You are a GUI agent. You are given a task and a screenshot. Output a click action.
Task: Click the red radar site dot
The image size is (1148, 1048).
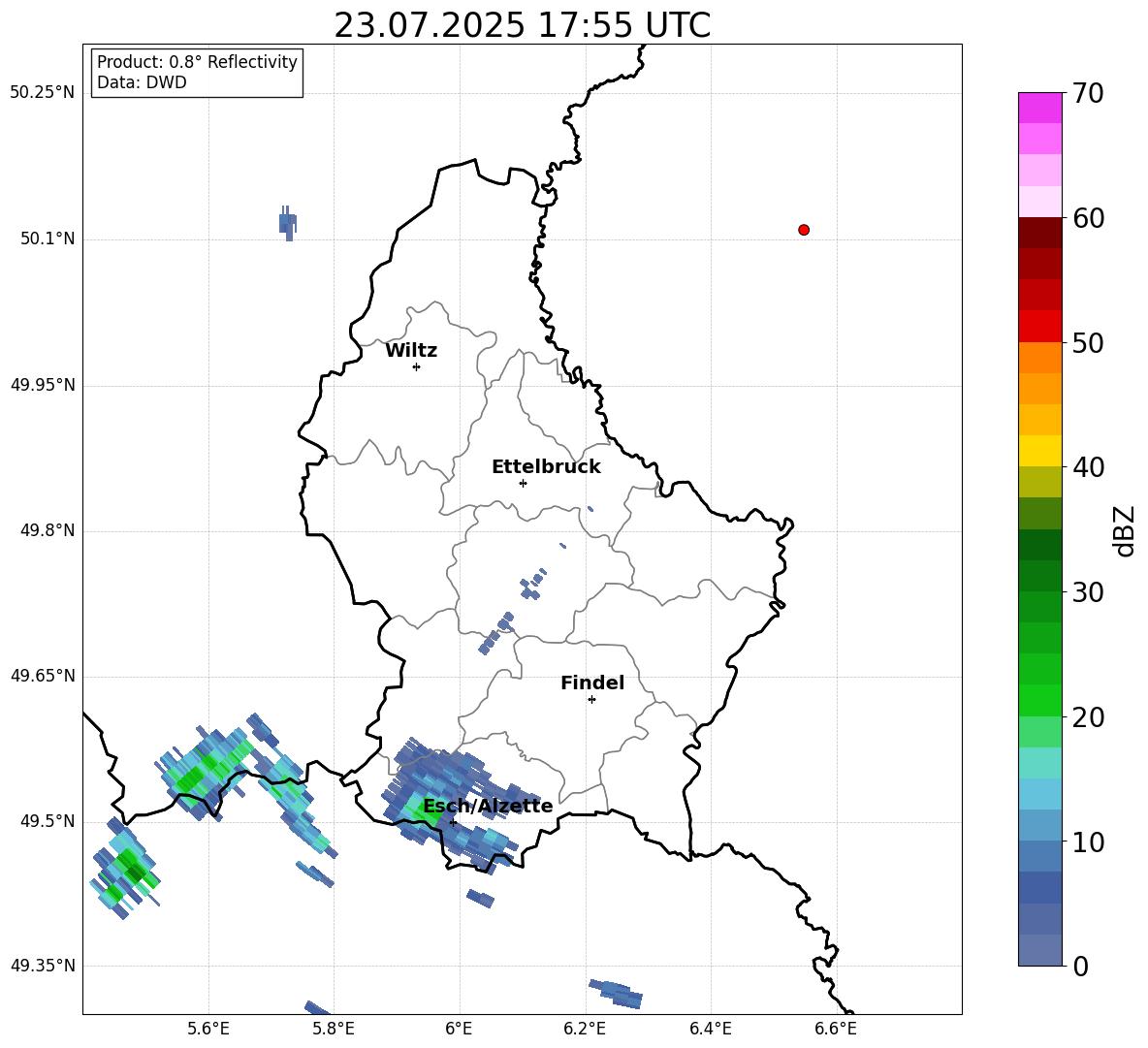pyautogui.click(x=804, y=230)
